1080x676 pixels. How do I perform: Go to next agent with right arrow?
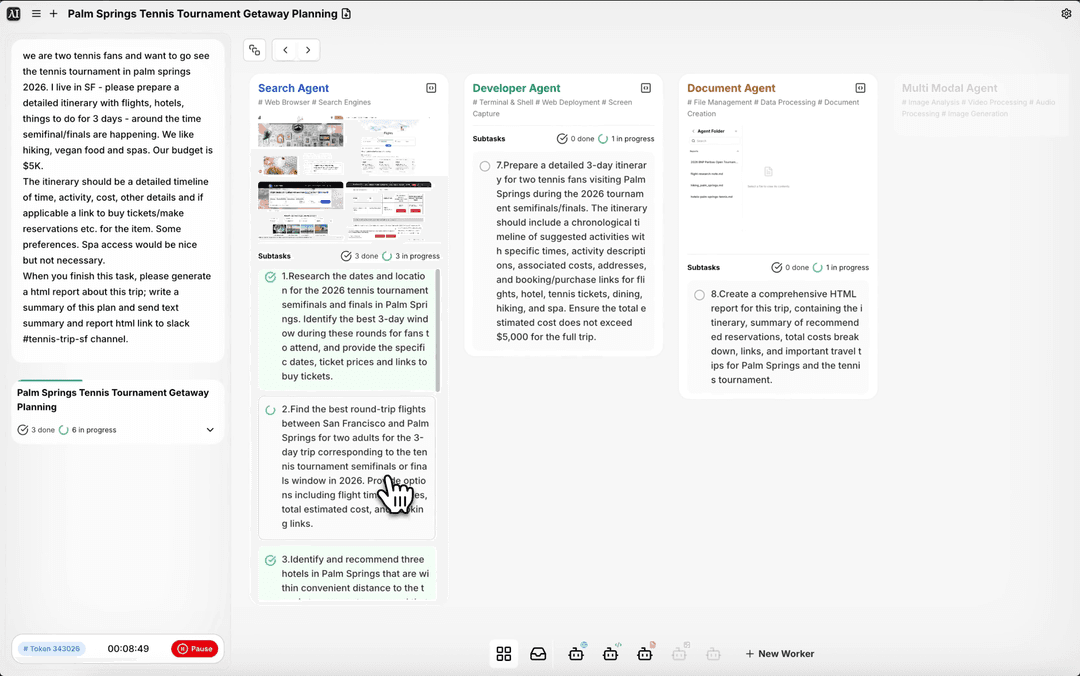[x=308, y=50]
